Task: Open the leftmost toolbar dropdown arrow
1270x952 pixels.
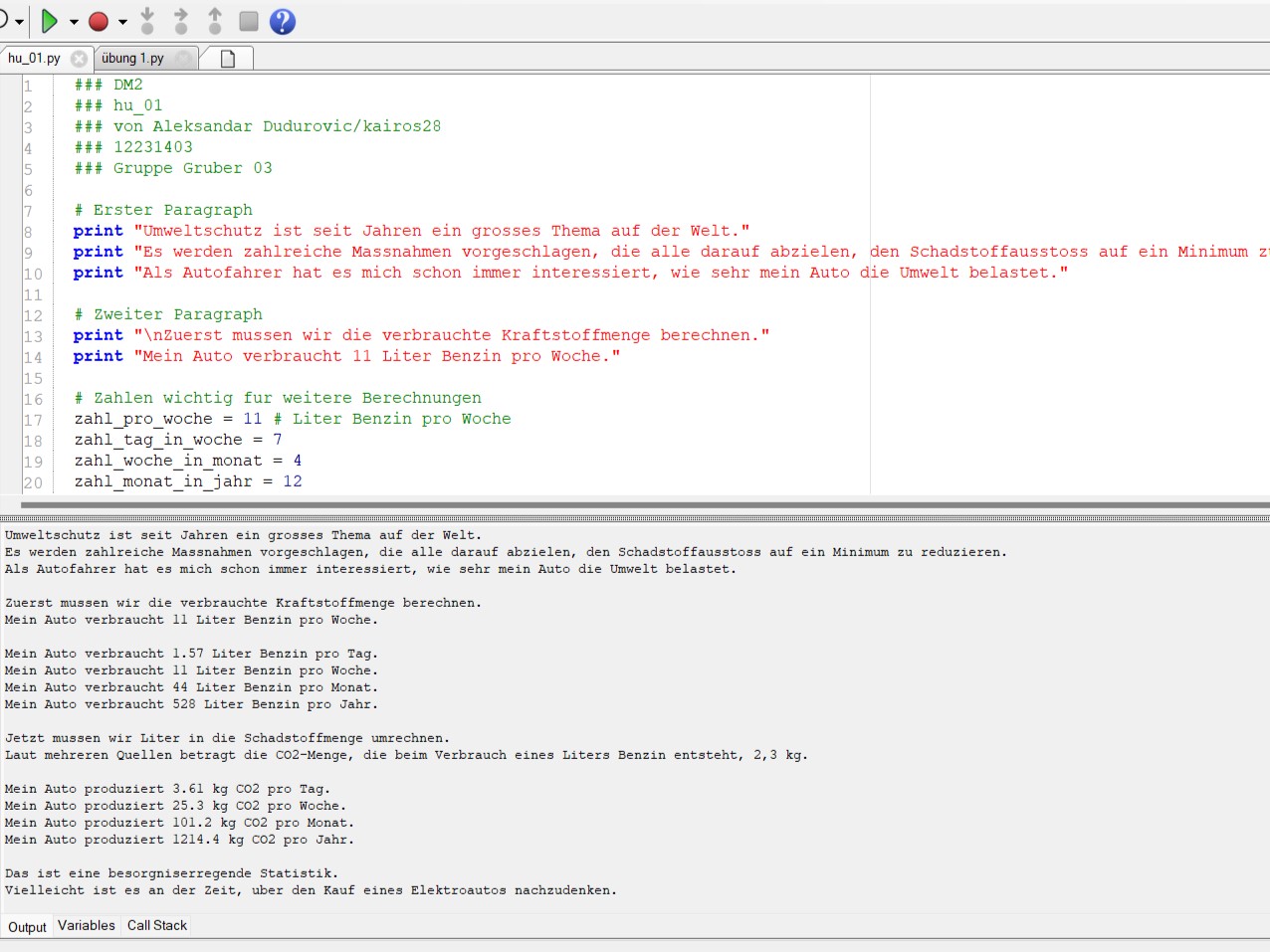Action: [x=19, y=22]
